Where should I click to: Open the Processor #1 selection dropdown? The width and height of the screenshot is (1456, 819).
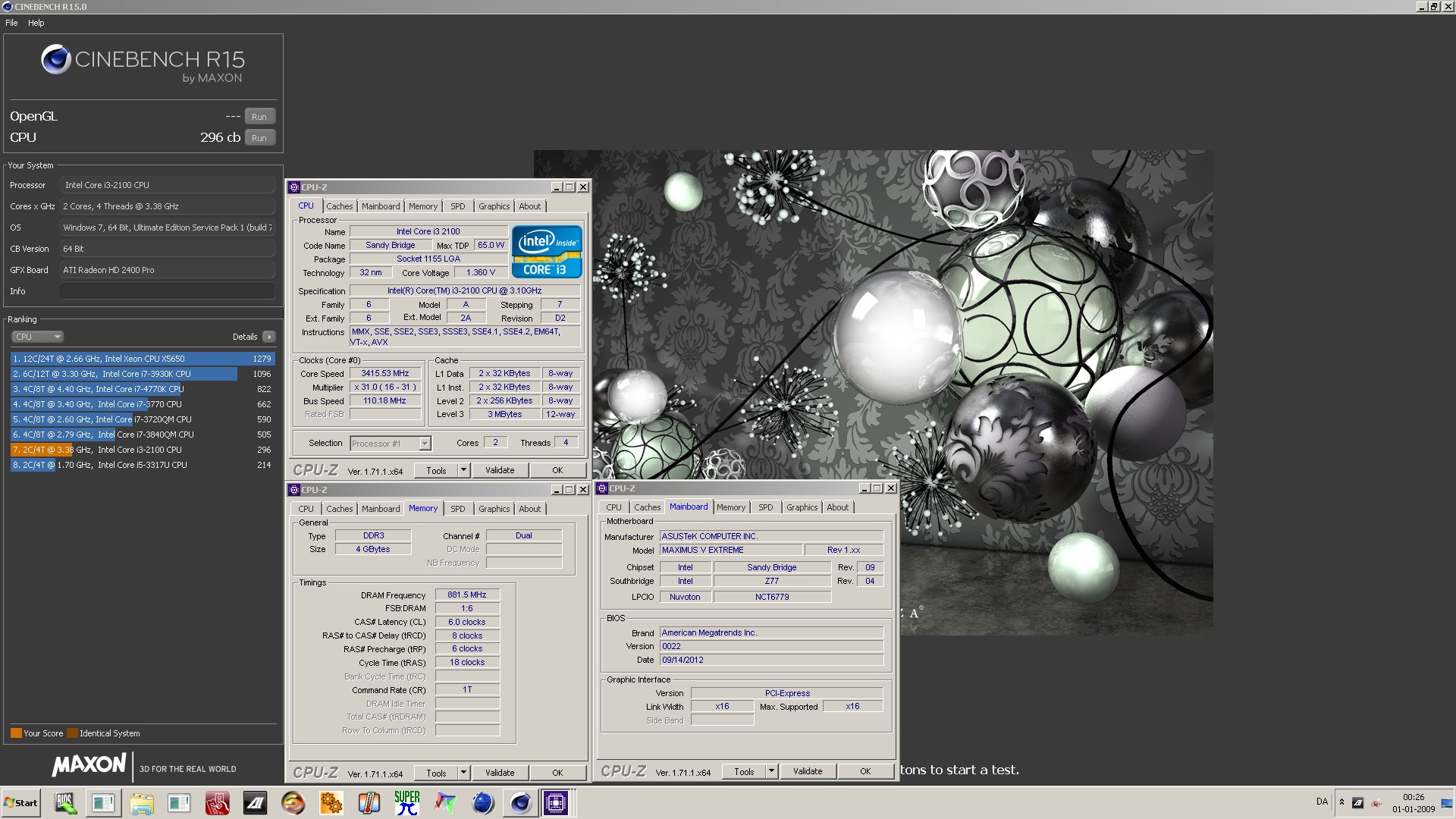[x=391, y=444]
